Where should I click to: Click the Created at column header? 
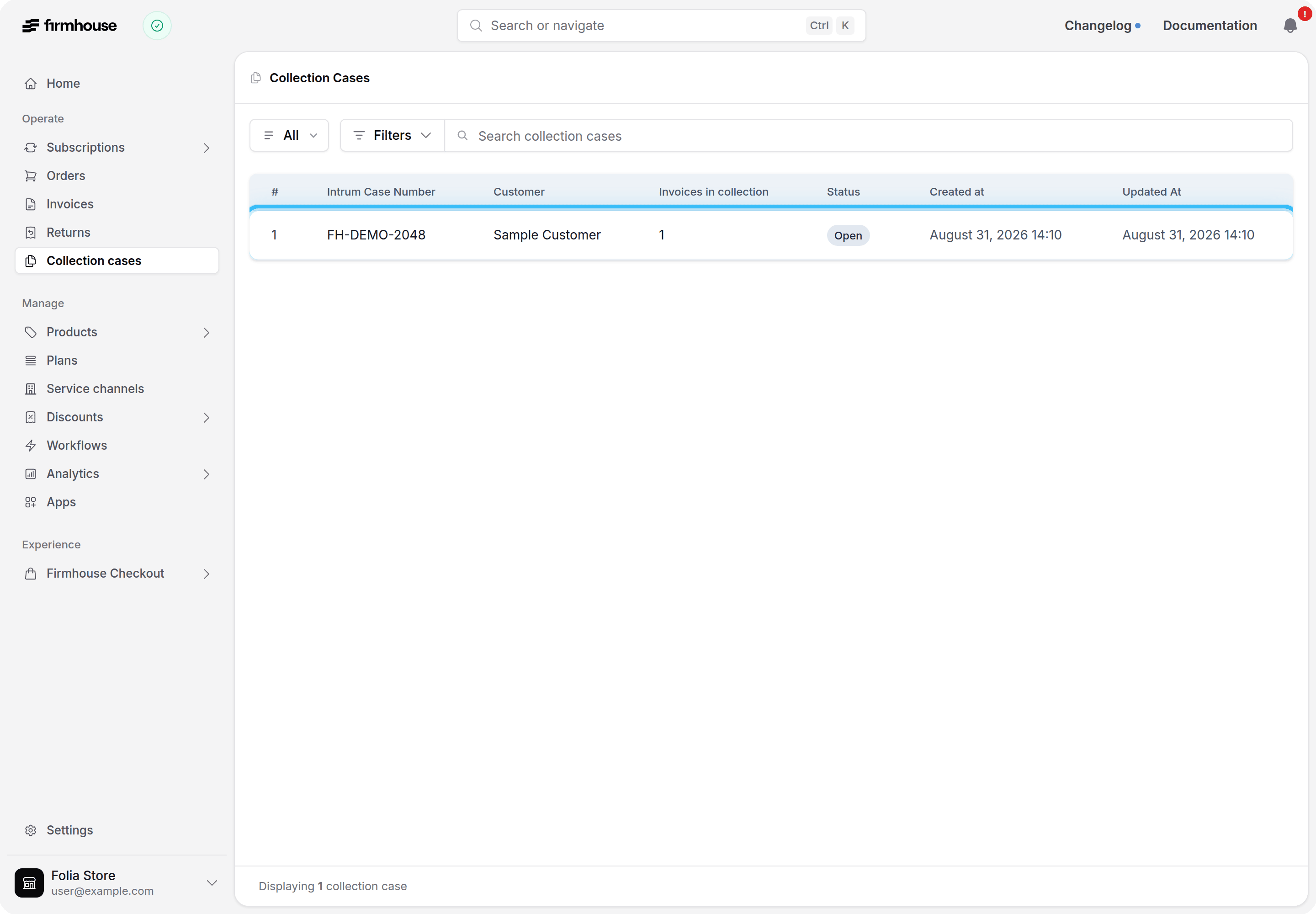point(956,192)
